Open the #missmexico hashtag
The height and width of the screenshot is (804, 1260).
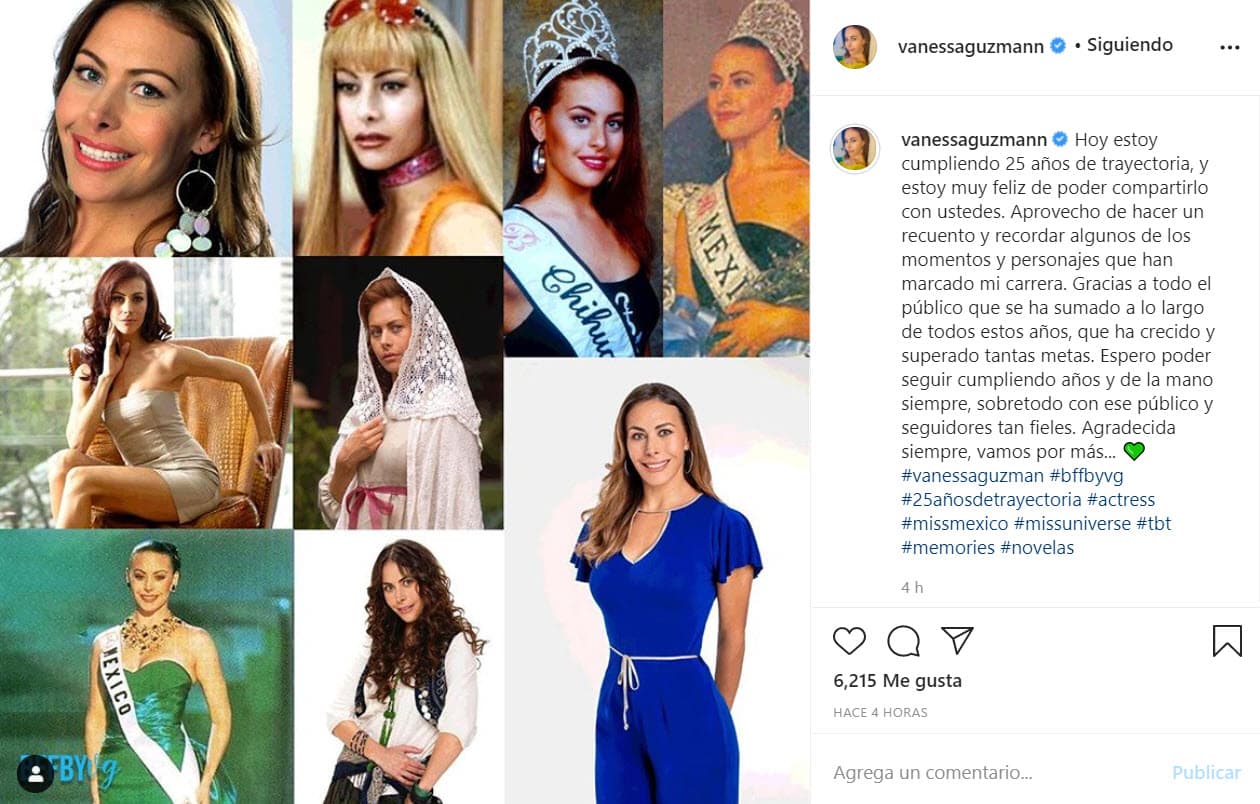coord(954,523)
